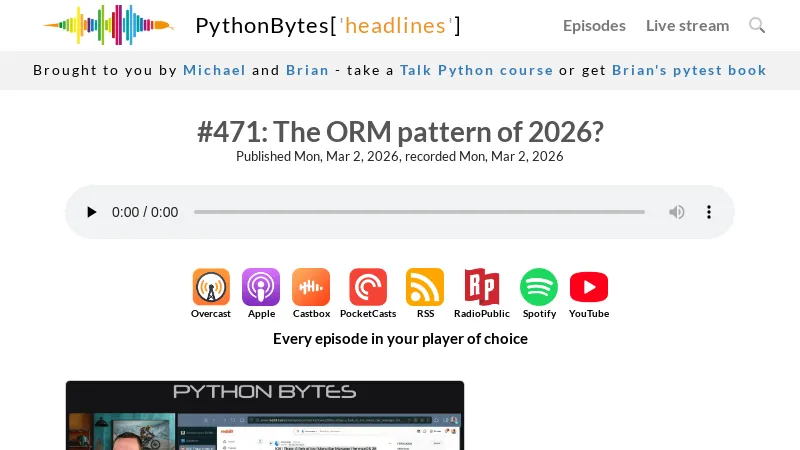The height and width of the screenshot is (450, 800).
Task: Click the Python Bytes video thumbnail
Action: pos(265,415)
